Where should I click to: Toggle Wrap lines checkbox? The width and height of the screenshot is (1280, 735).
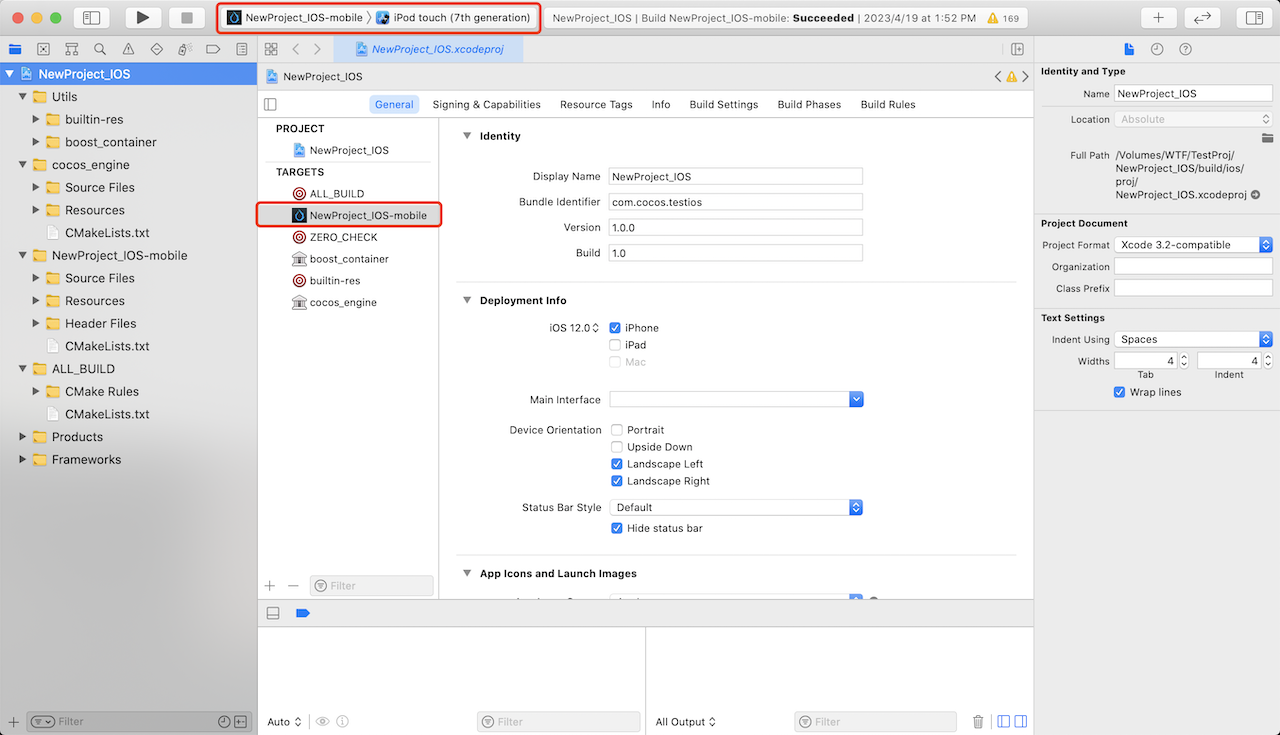1119,392
